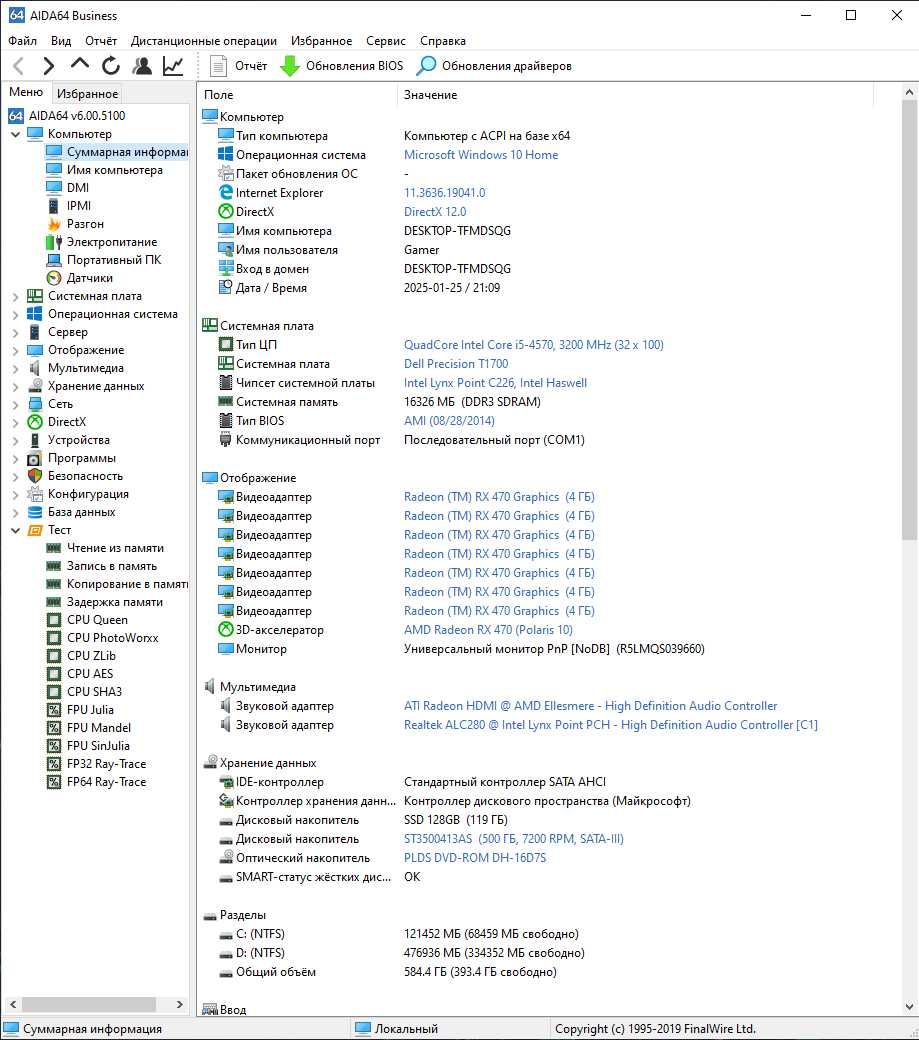Click the Обновления драйверов magnifier icon
919x1040 pixels.
[x=426, y=66]
